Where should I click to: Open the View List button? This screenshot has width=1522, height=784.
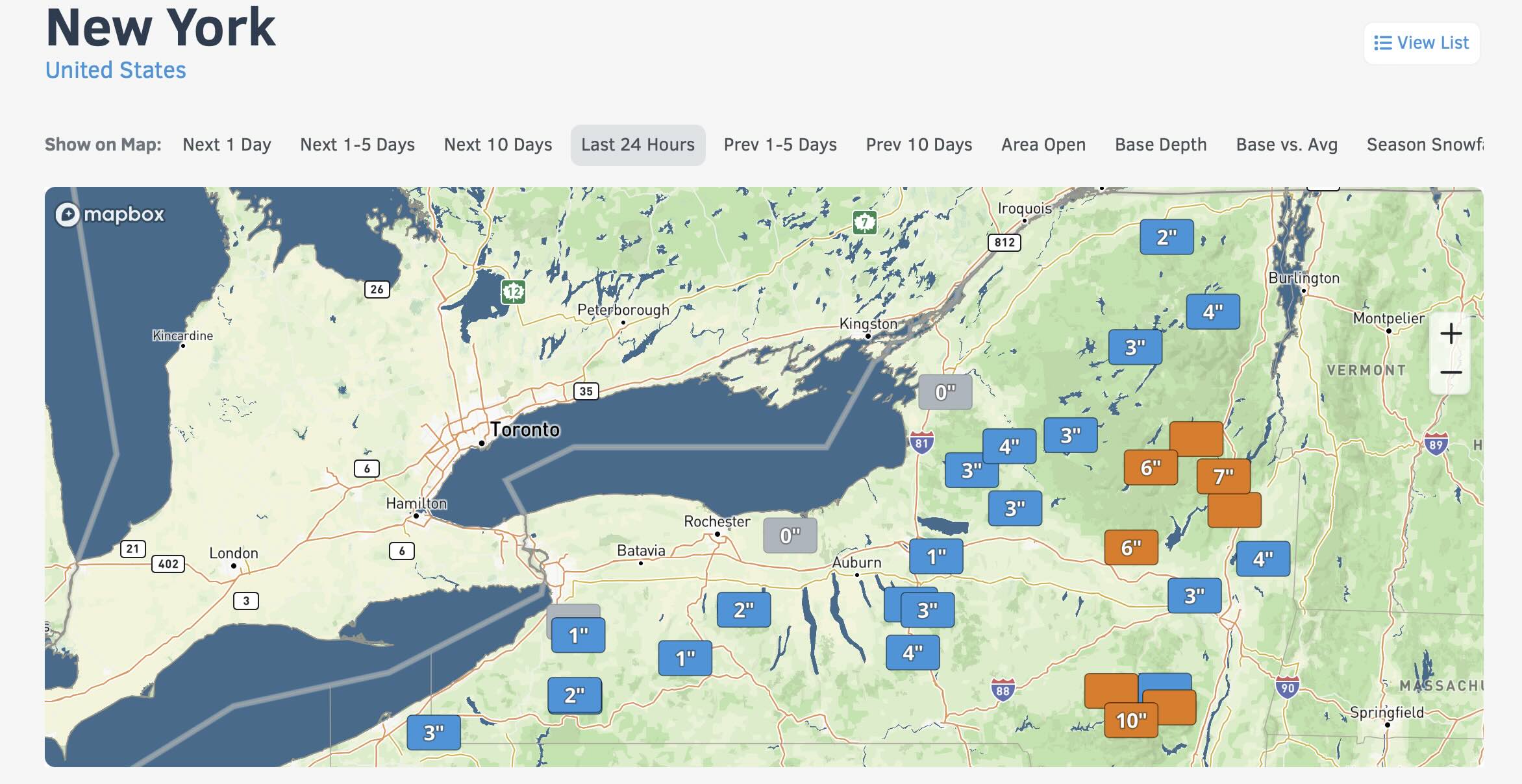tap(1421, 43)
